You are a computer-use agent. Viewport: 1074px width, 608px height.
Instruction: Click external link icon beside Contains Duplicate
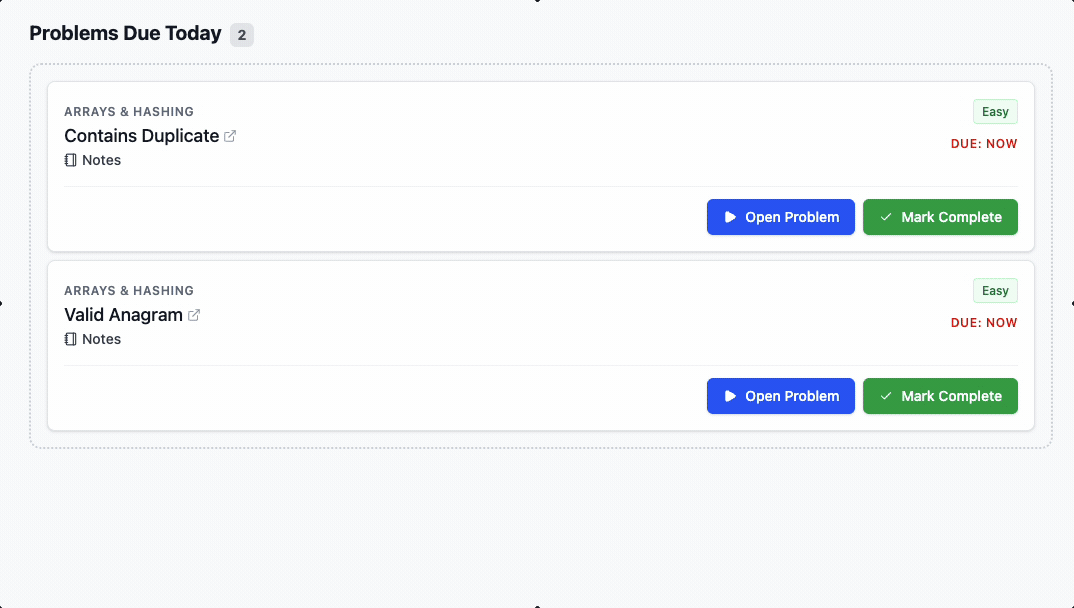tap(230, 136)
